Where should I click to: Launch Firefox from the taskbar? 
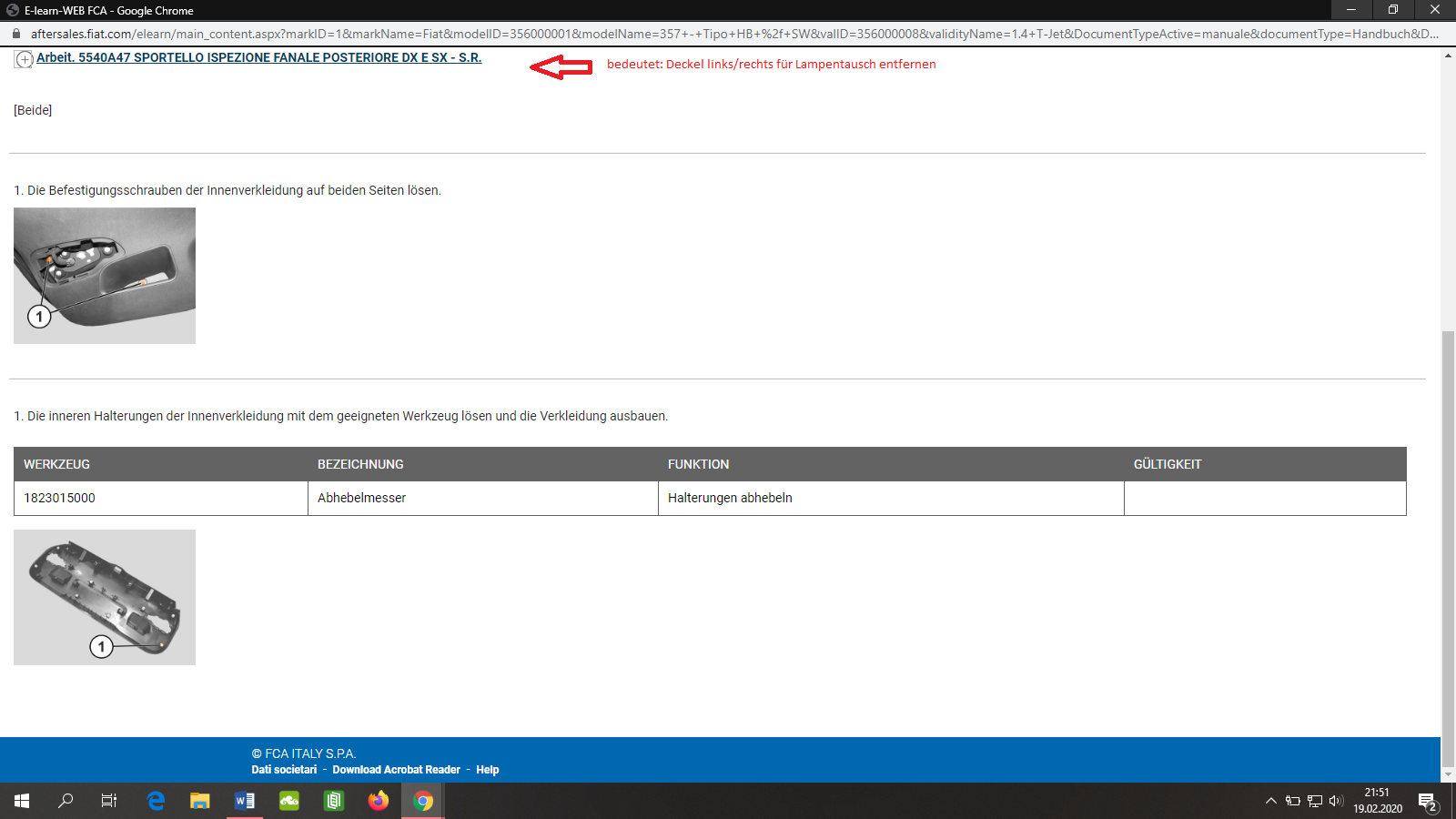click(379, 801)
